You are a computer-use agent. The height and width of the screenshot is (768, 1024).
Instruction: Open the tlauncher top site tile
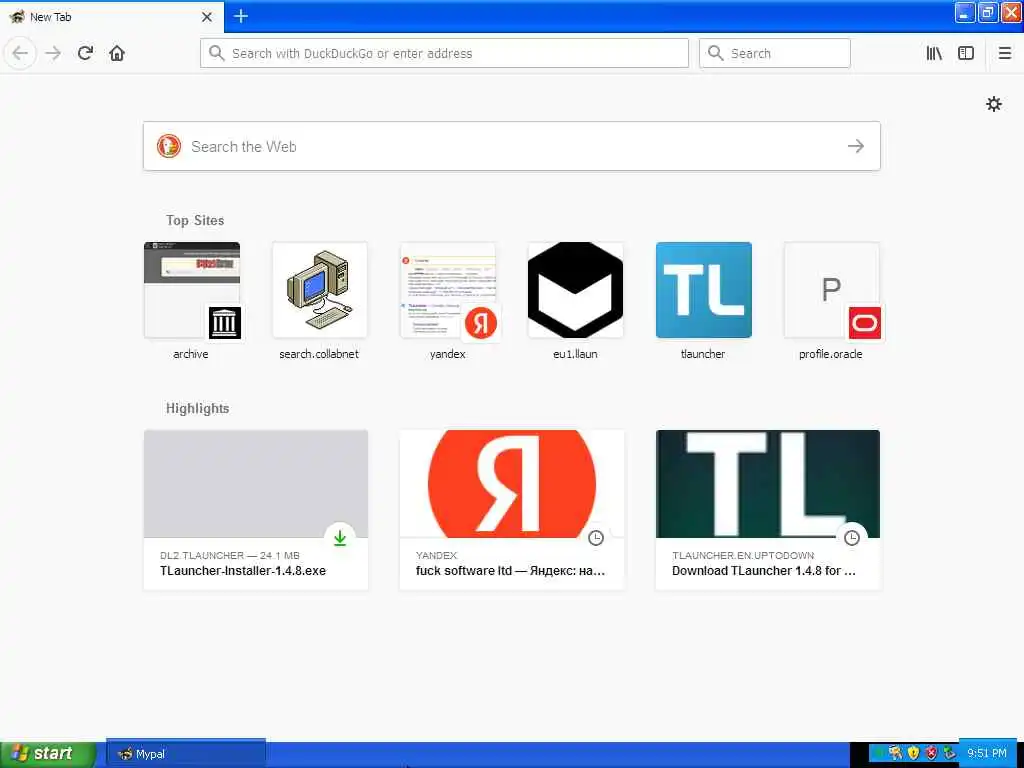click(703, 290)
